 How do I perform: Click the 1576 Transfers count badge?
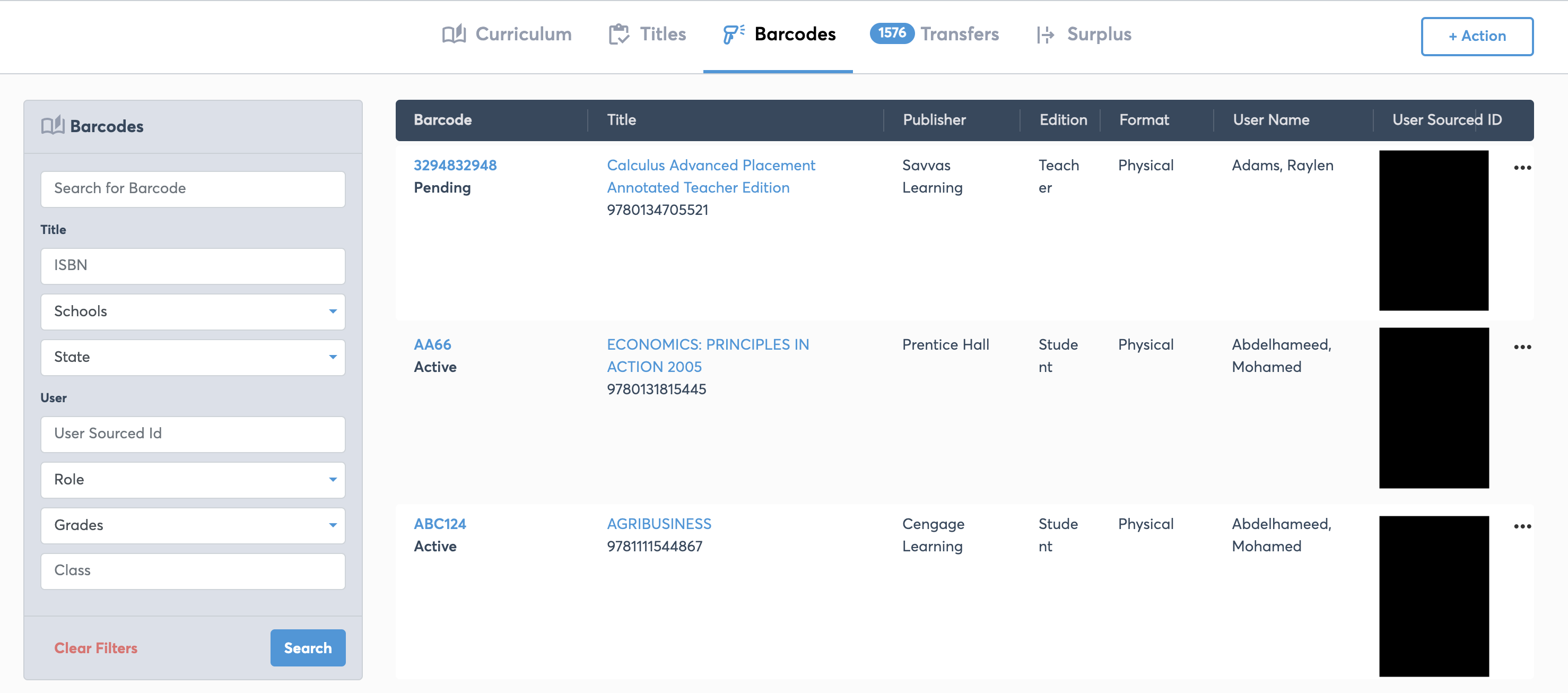(892, 33)
